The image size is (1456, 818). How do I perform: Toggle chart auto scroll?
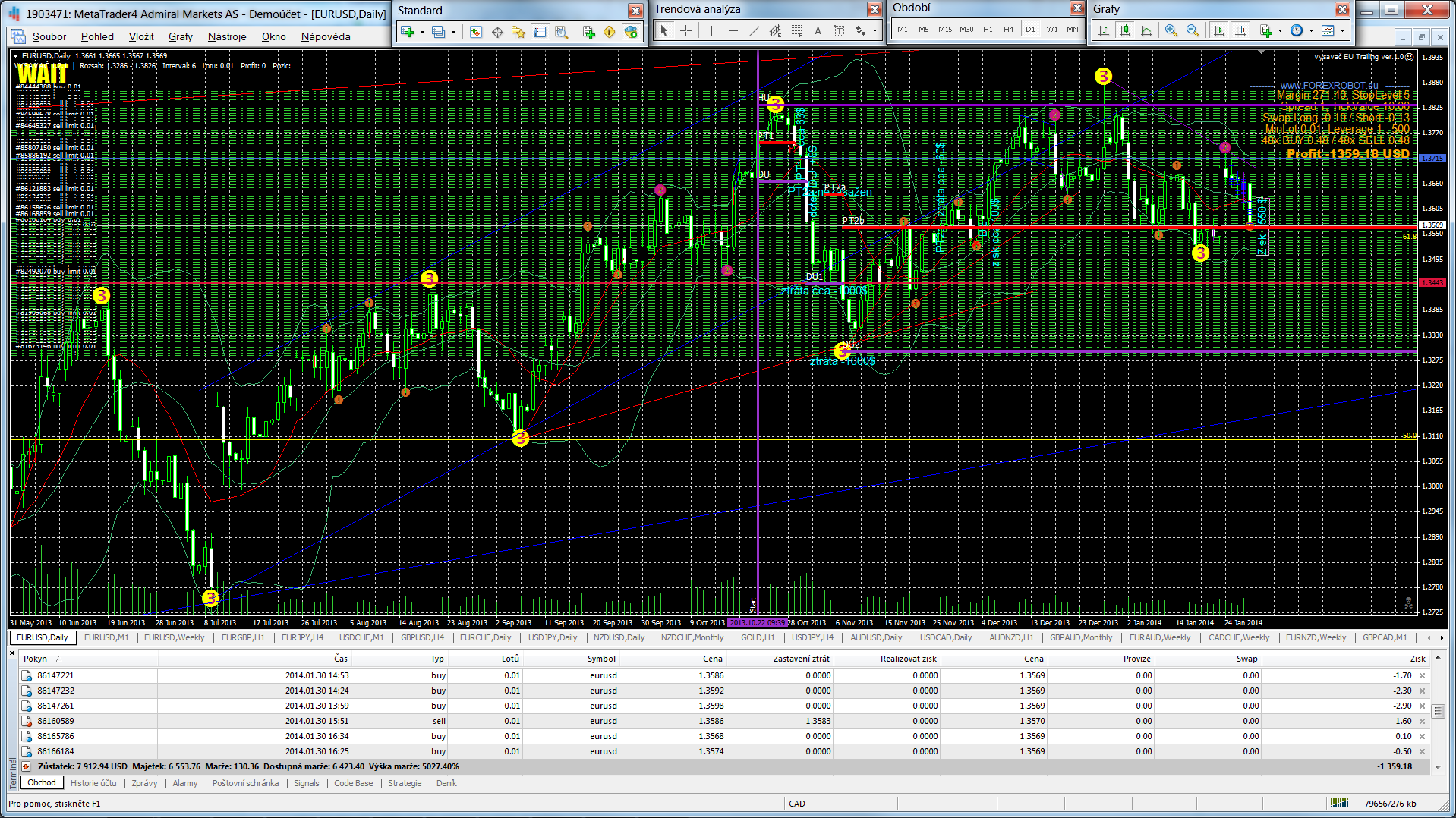tap(1219, 30)
